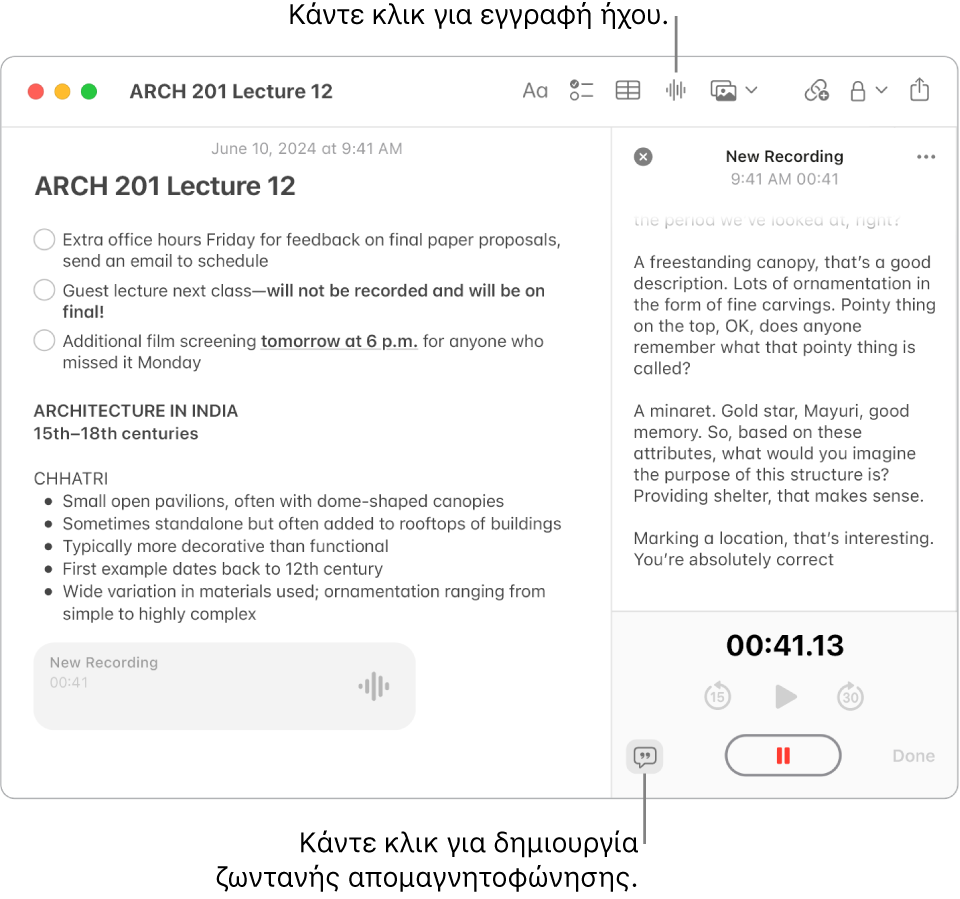Click the New Recording panel title

784,157
